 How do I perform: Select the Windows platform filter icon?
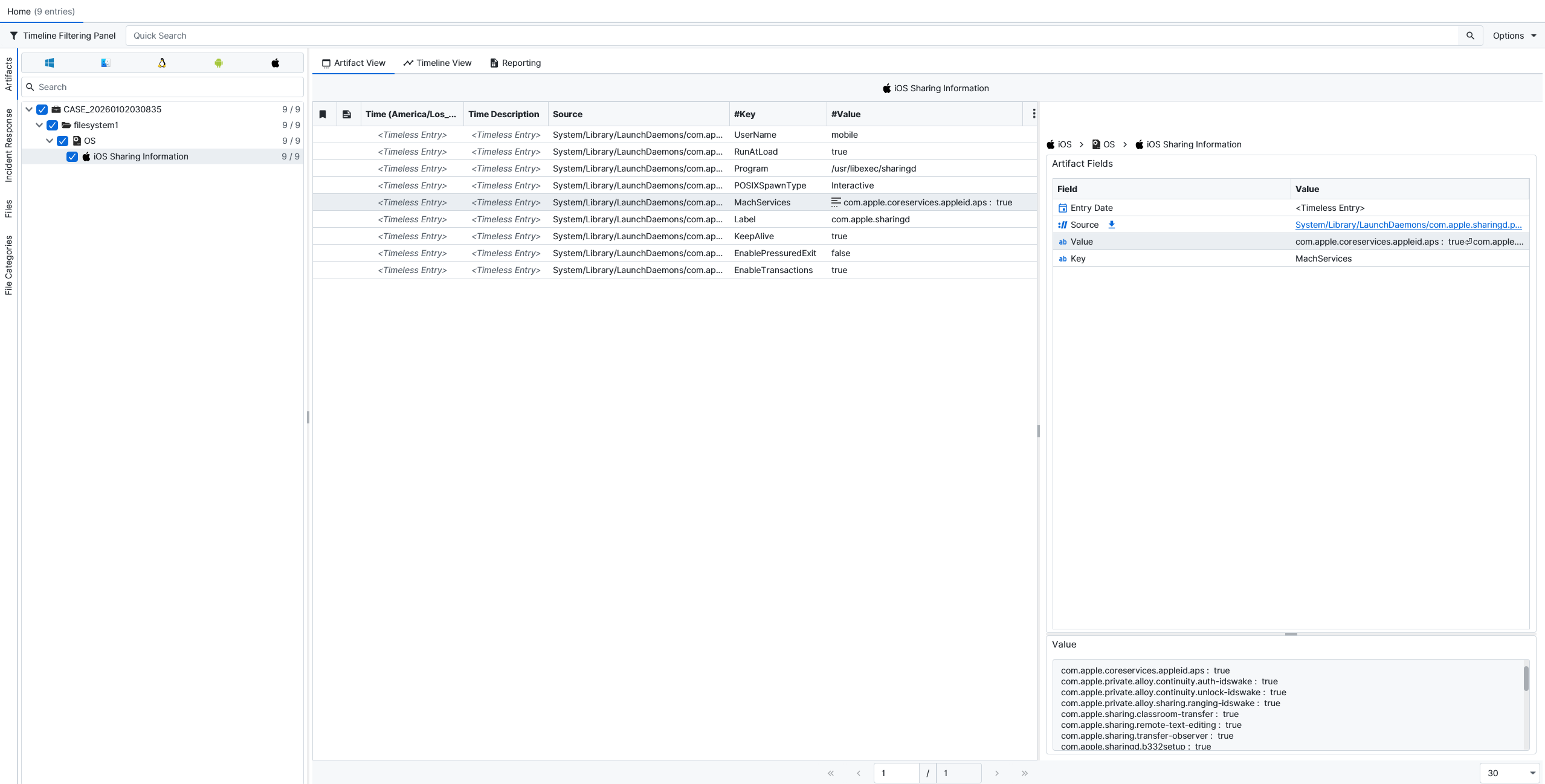point(50,63)
